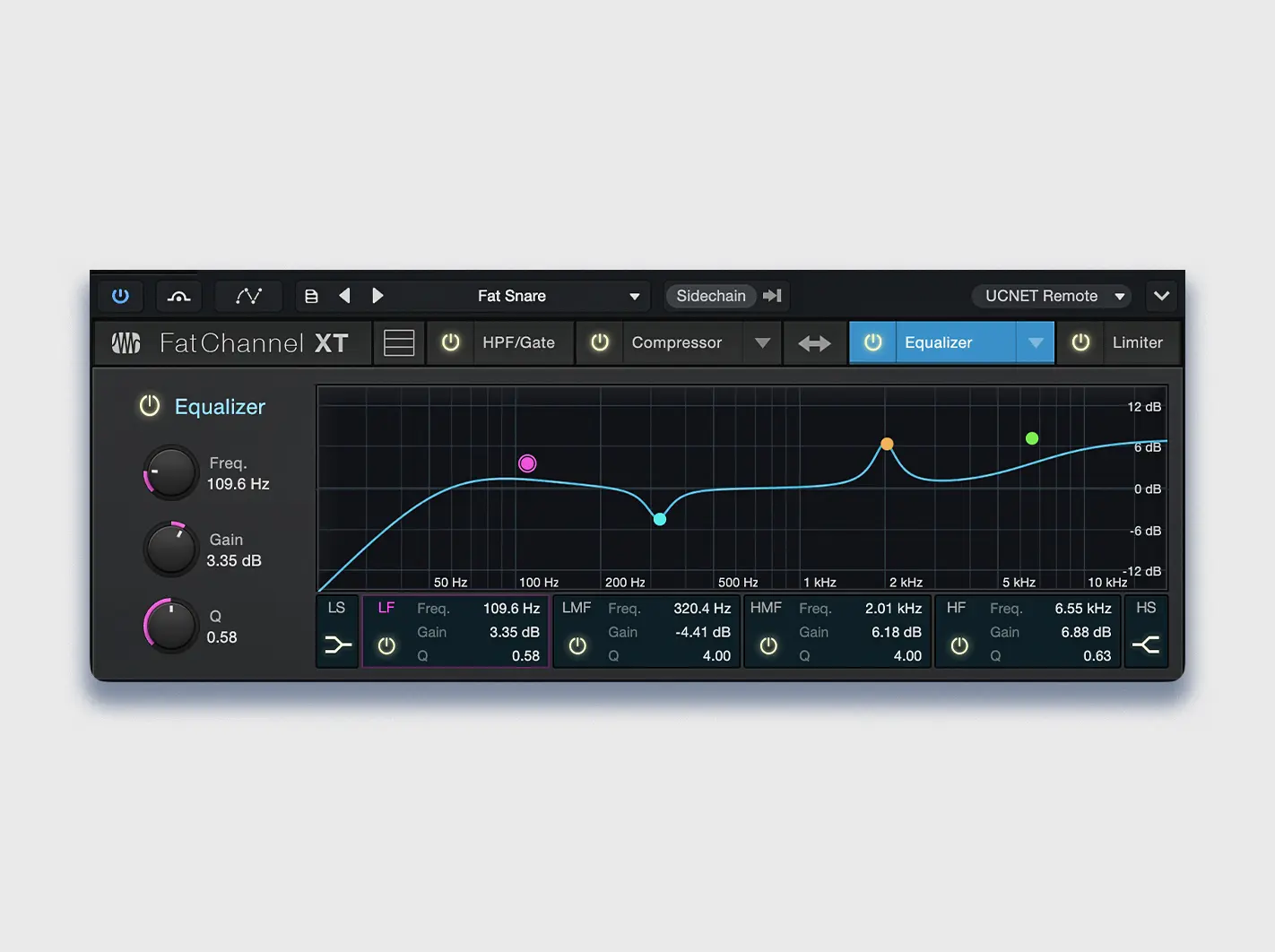Toggle the Equalizer power button in left panel
1275x952 pixels.
coord(149,406)
